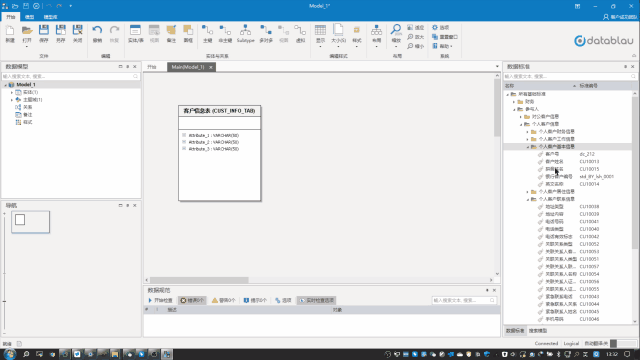Screen dimensions: 640x360
Task: Open the document tabs list dropdown arrow
Action: pyautogui.click(x=497, y=67)
